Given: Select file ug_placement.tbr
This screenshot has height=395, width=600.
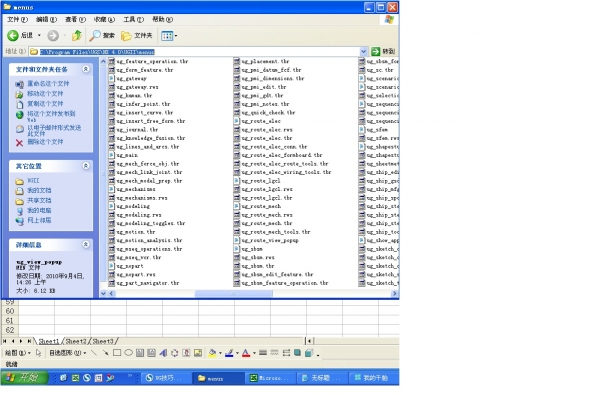Looking at the screenshot, I should [265, 61].
